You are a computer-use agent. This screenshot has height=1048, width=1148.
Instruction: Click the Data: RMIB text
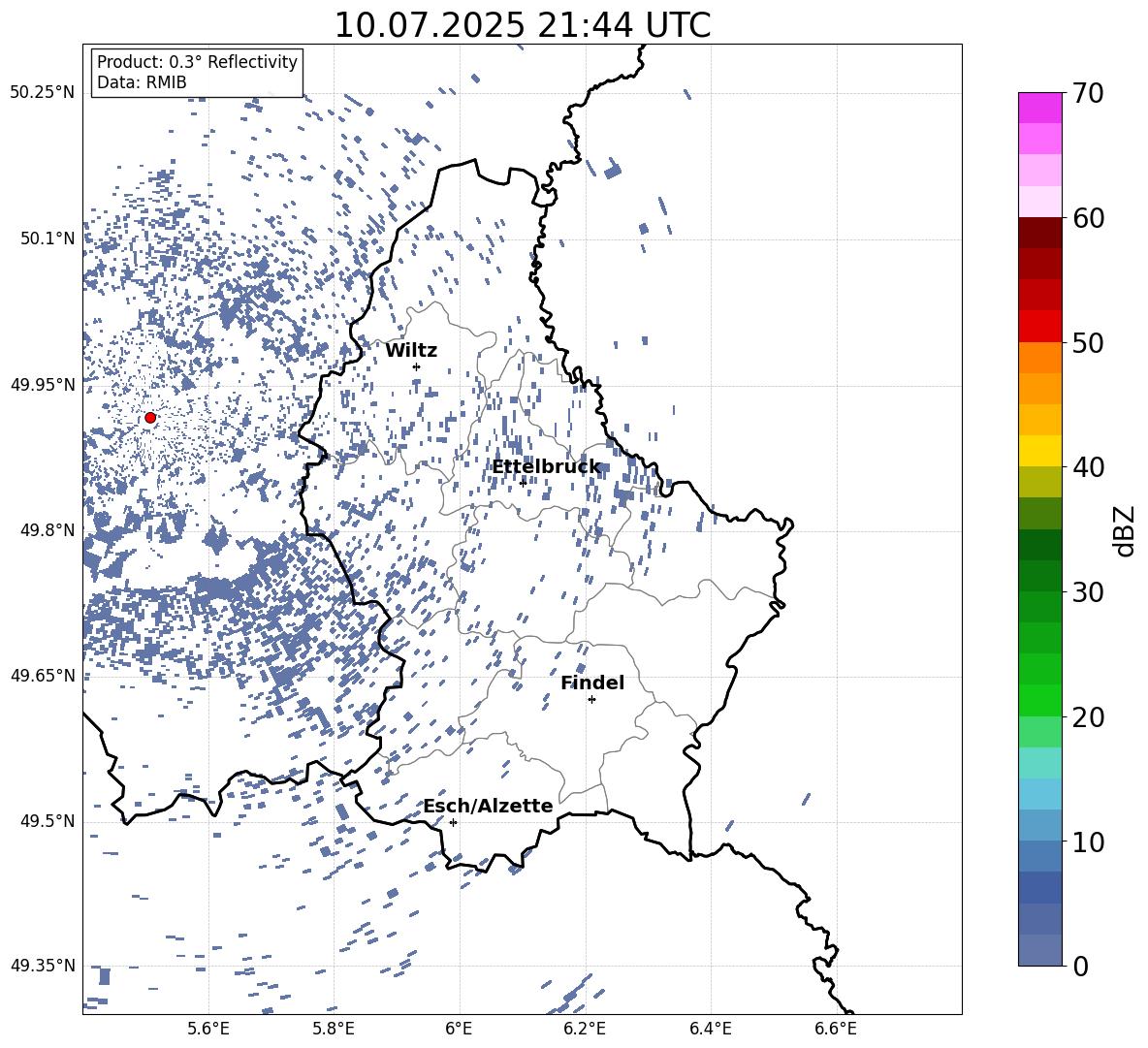[x=142, y=82]
